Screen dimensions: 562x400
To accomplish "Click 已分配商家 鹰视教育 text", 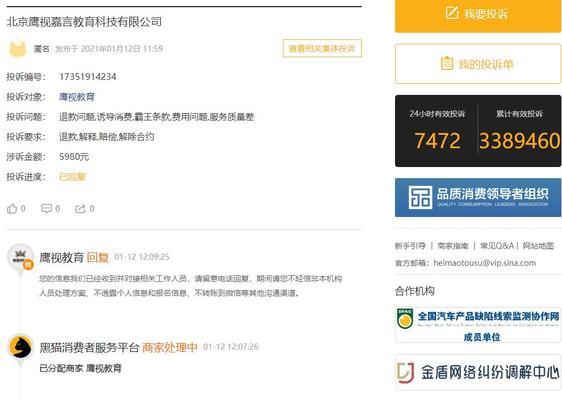I will 80,368.
